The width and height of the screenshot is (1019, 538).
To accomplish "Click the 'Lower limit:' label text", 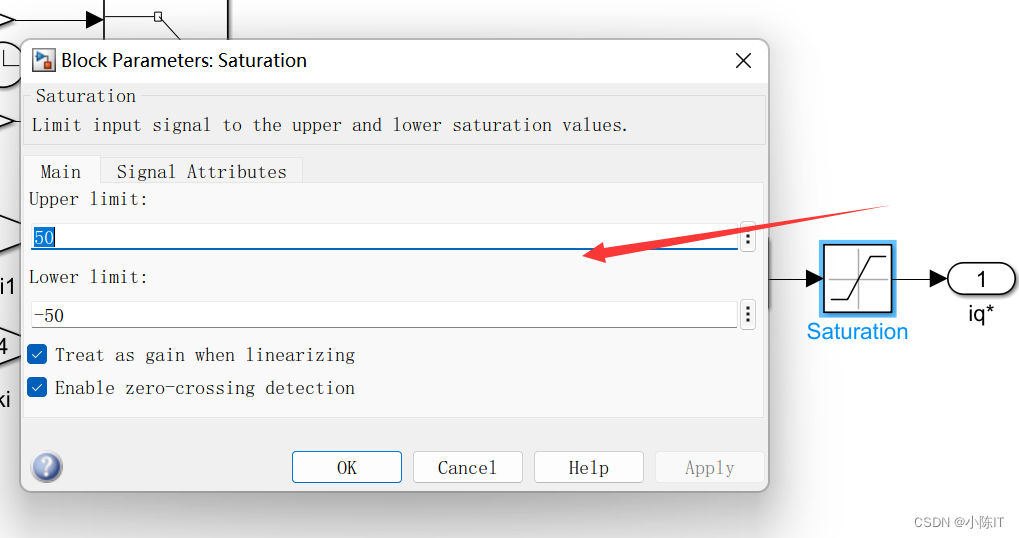I will tap(88, 277).
